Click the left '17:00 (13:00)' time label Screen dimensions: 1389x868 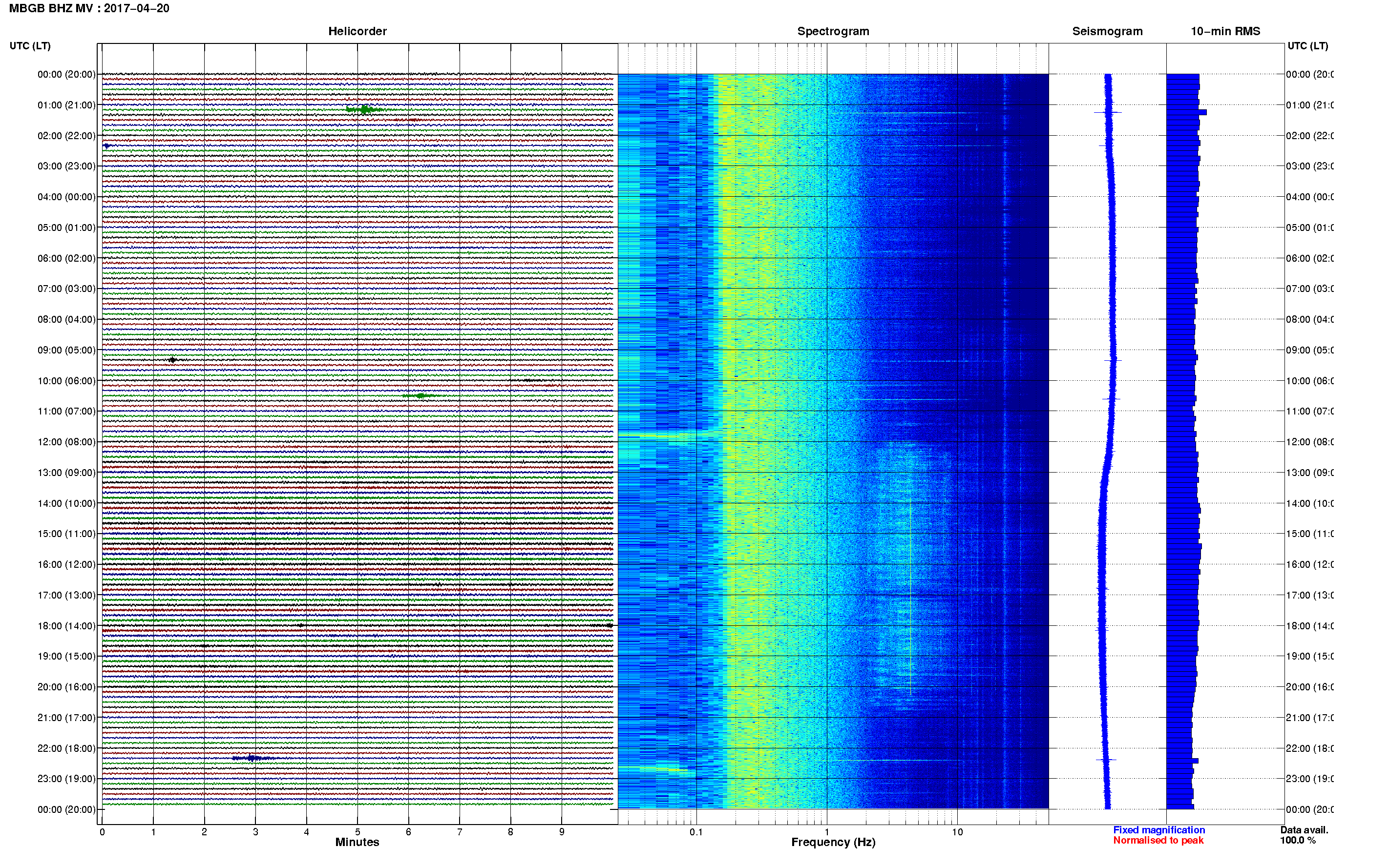pyautogui.click(x=66, y=595)
